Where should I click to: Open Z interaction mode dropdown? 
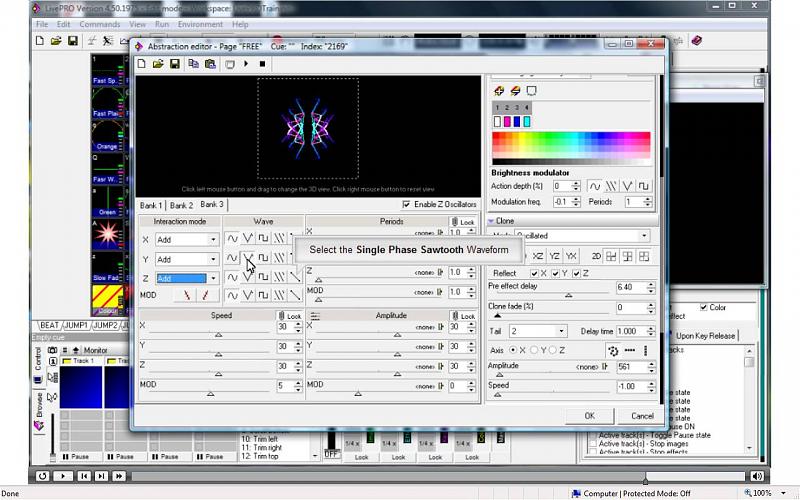[213, 279]
